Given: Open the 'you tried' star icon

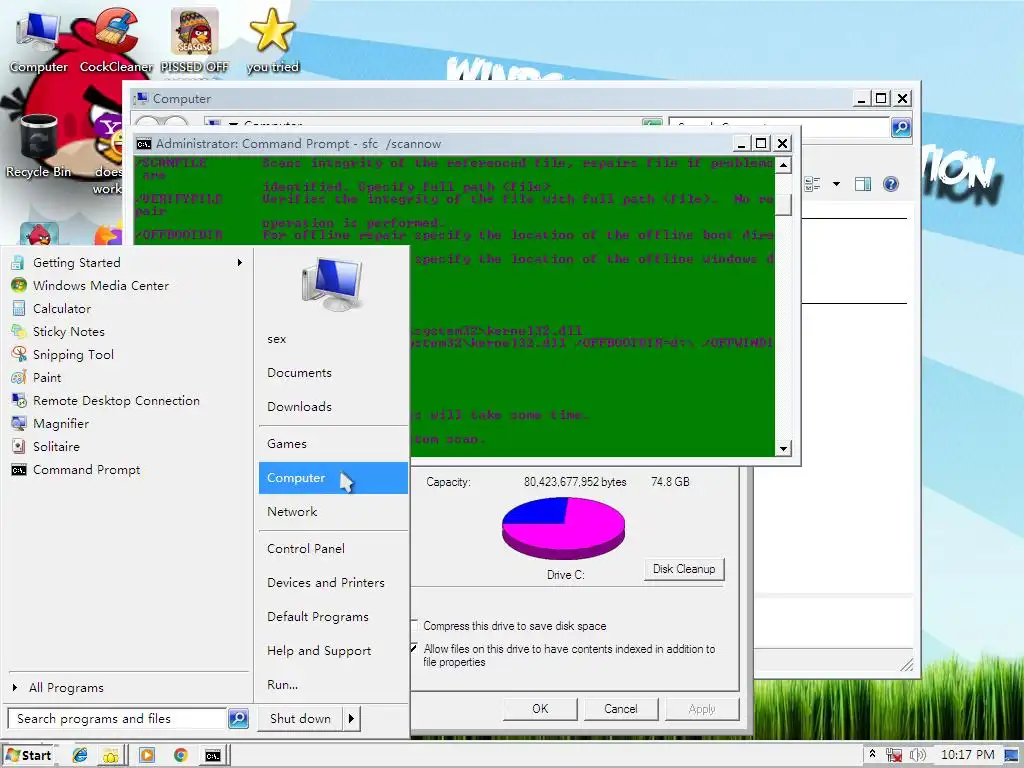Looking at the screenshot, I should [272, 40].
